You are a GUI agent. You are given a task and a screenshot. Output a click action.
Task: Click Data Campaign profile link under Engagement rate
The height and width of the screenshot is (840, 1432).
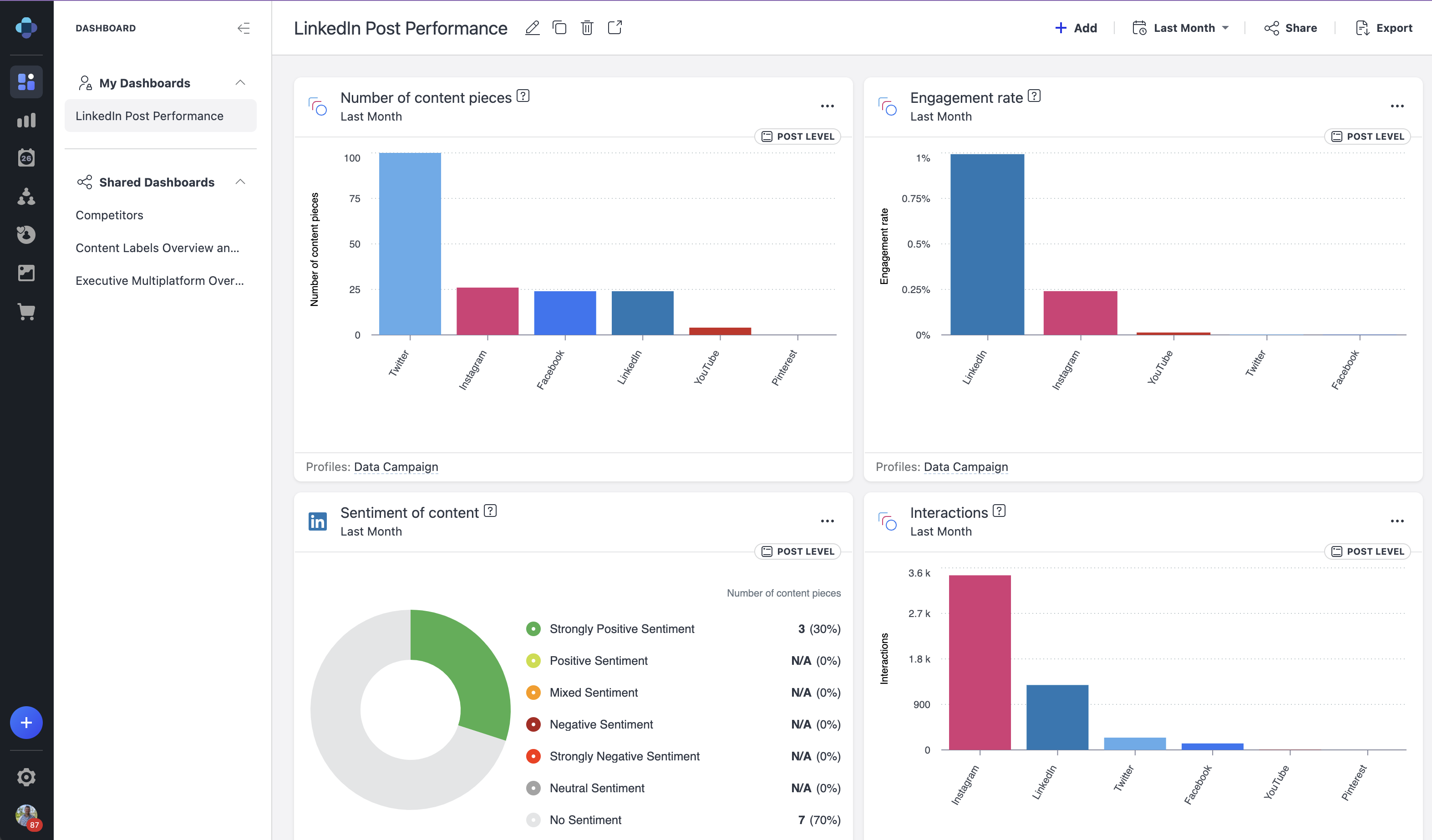(965, 467)
